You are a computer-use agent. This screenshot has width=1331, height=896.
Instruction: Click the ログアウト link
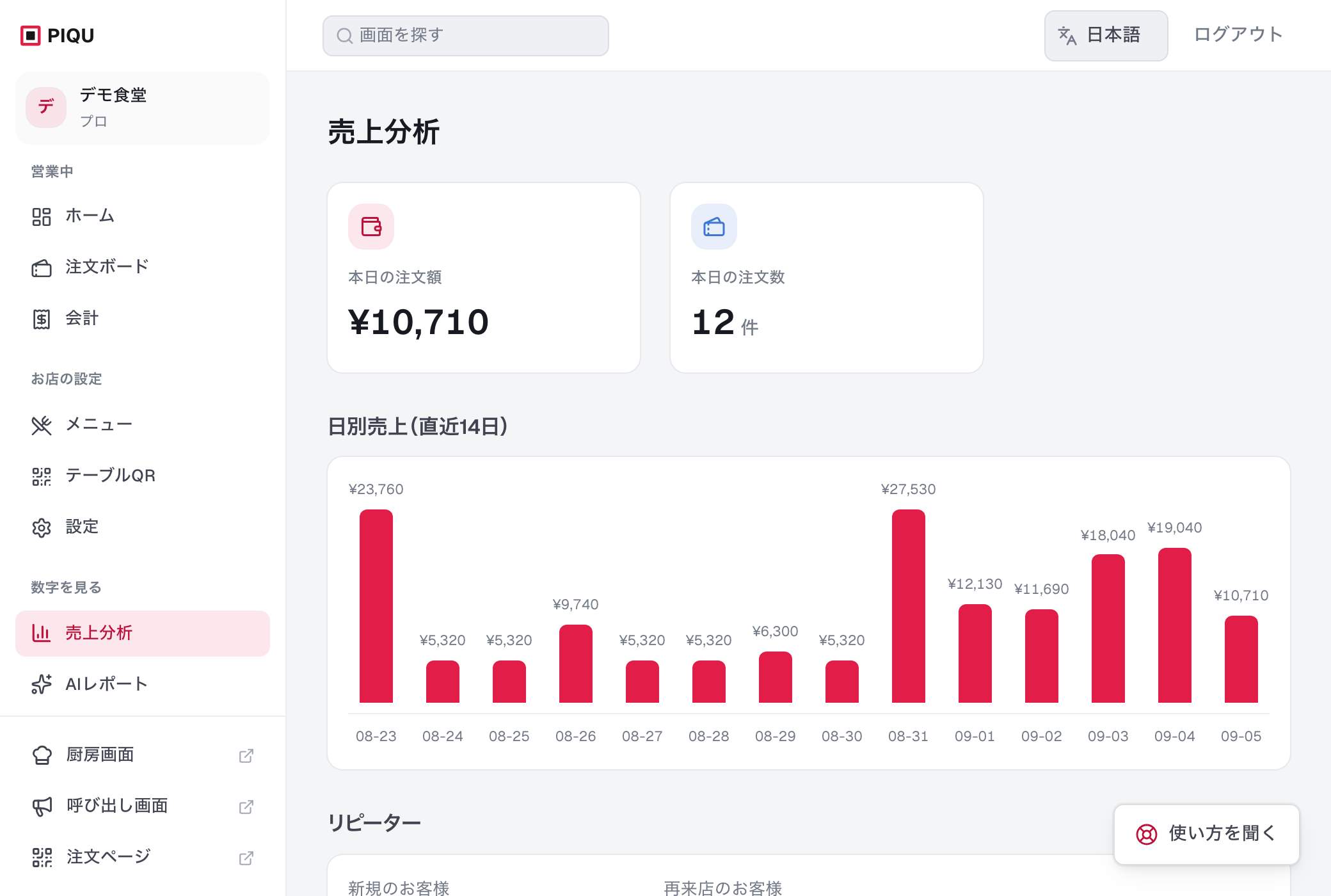pyautogui.click(x=1239, y=35)
